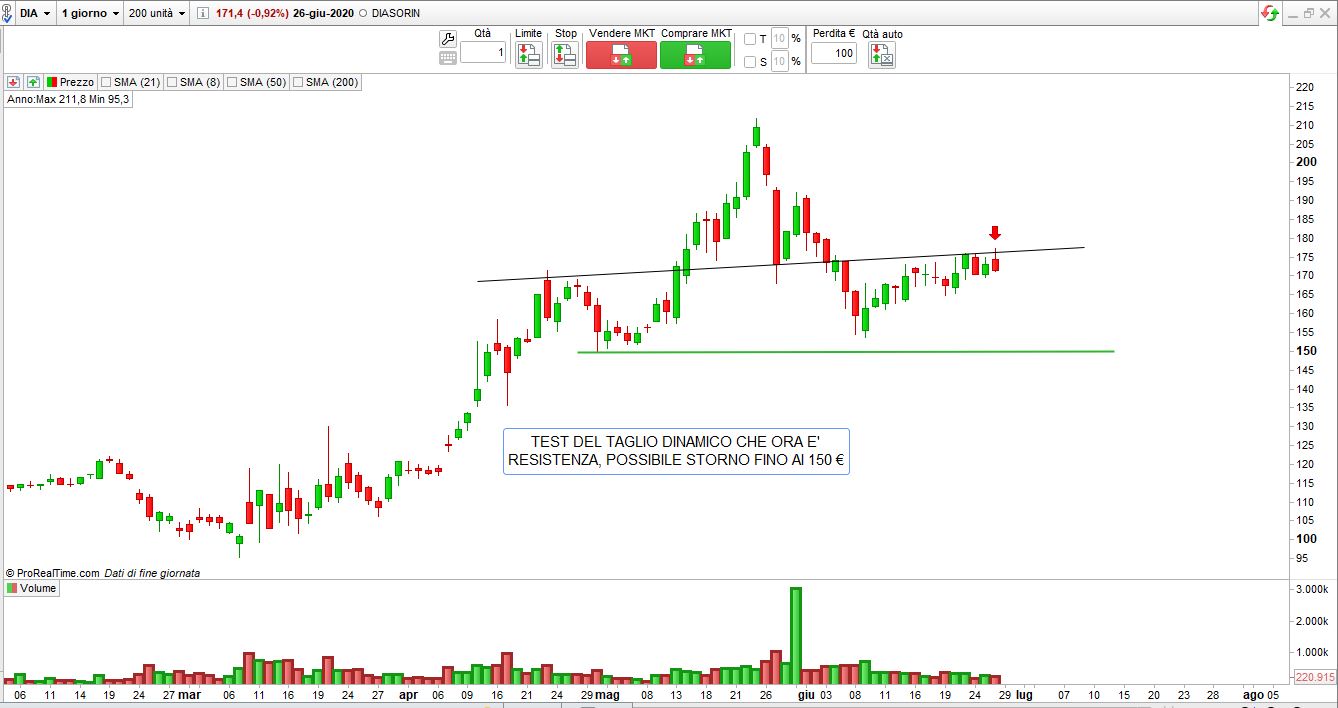Toggle the SMA (21) checkbox
Viewport: 1338px width, 708px height.
click(x=106, y=82)
